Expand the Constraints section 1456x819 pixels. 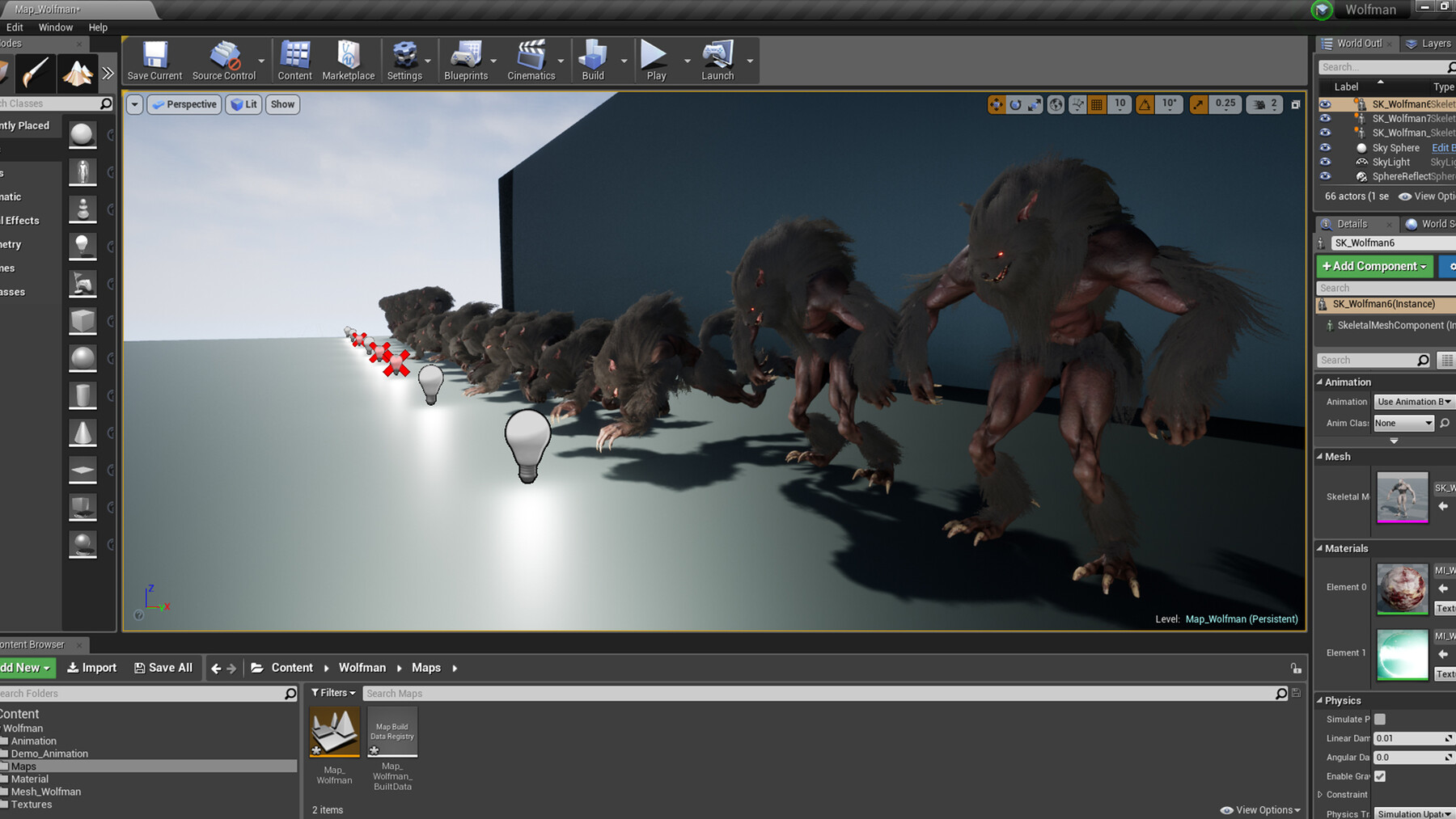point(1320,795)
